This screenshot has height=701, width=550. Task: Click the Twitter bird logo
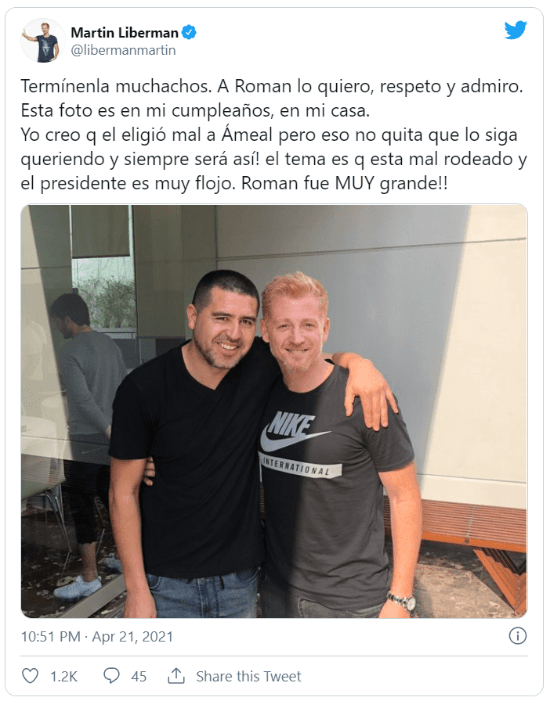click(x=516, y=31)
